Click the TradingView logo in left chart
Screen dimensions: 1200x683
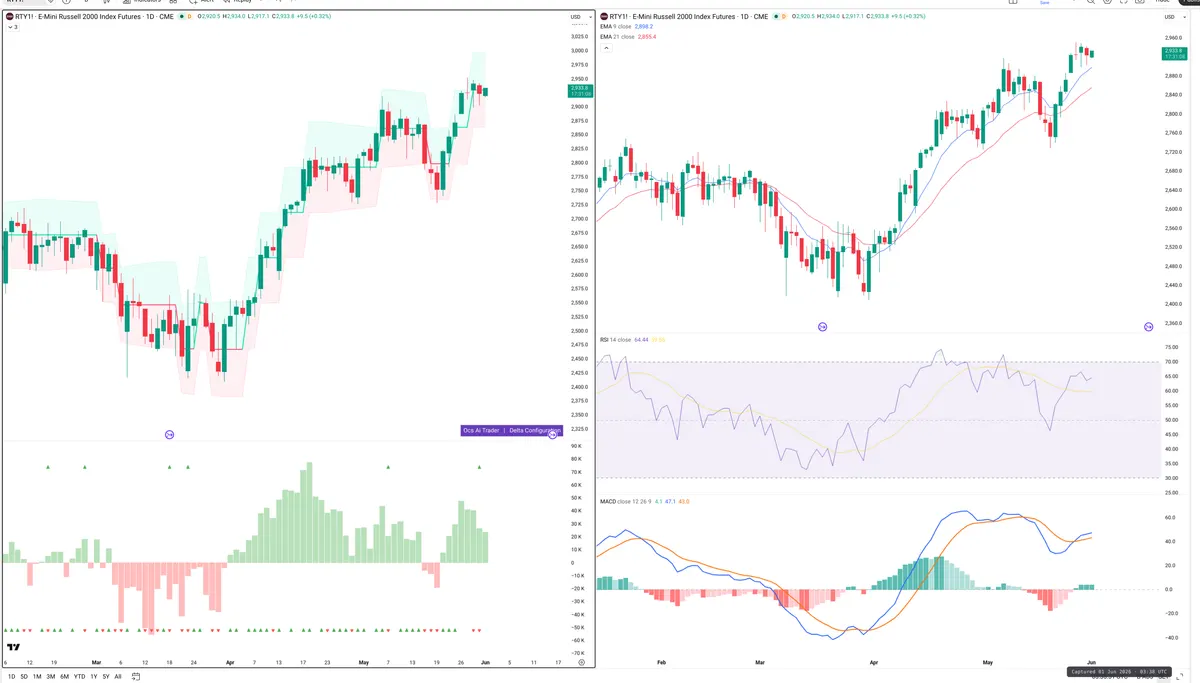pos(13,647)
